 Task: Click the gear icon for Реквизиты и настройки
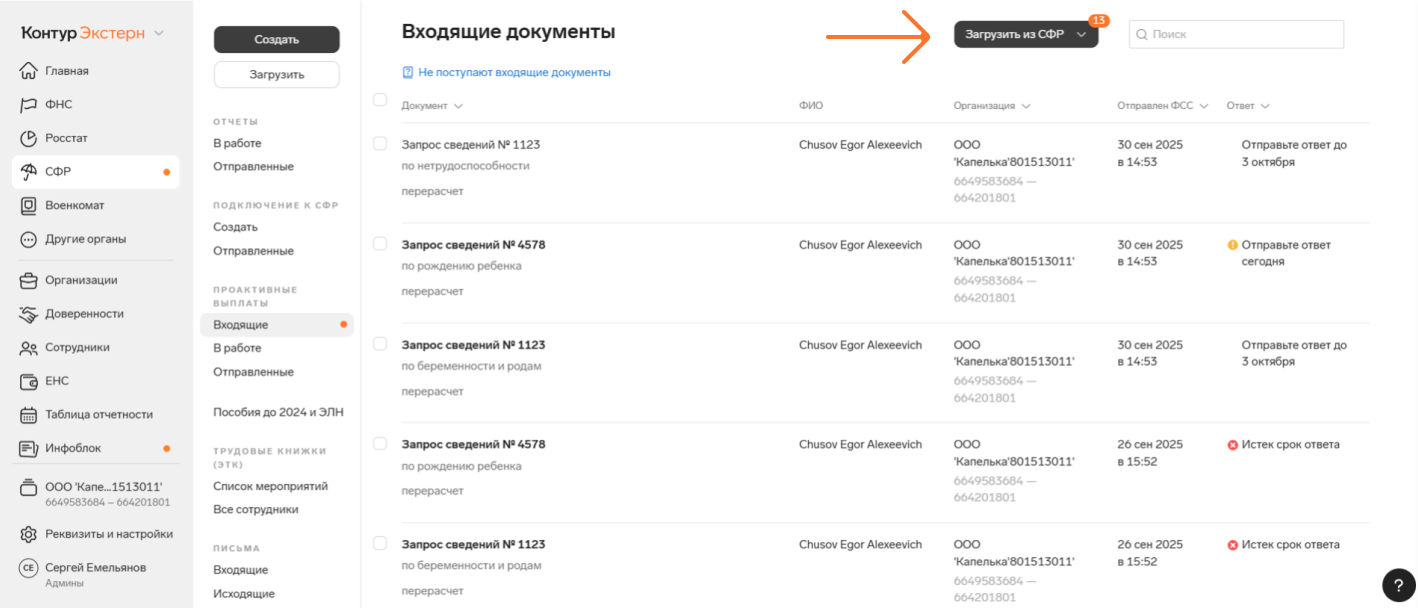pyautogui.click(x=28, y=534)
